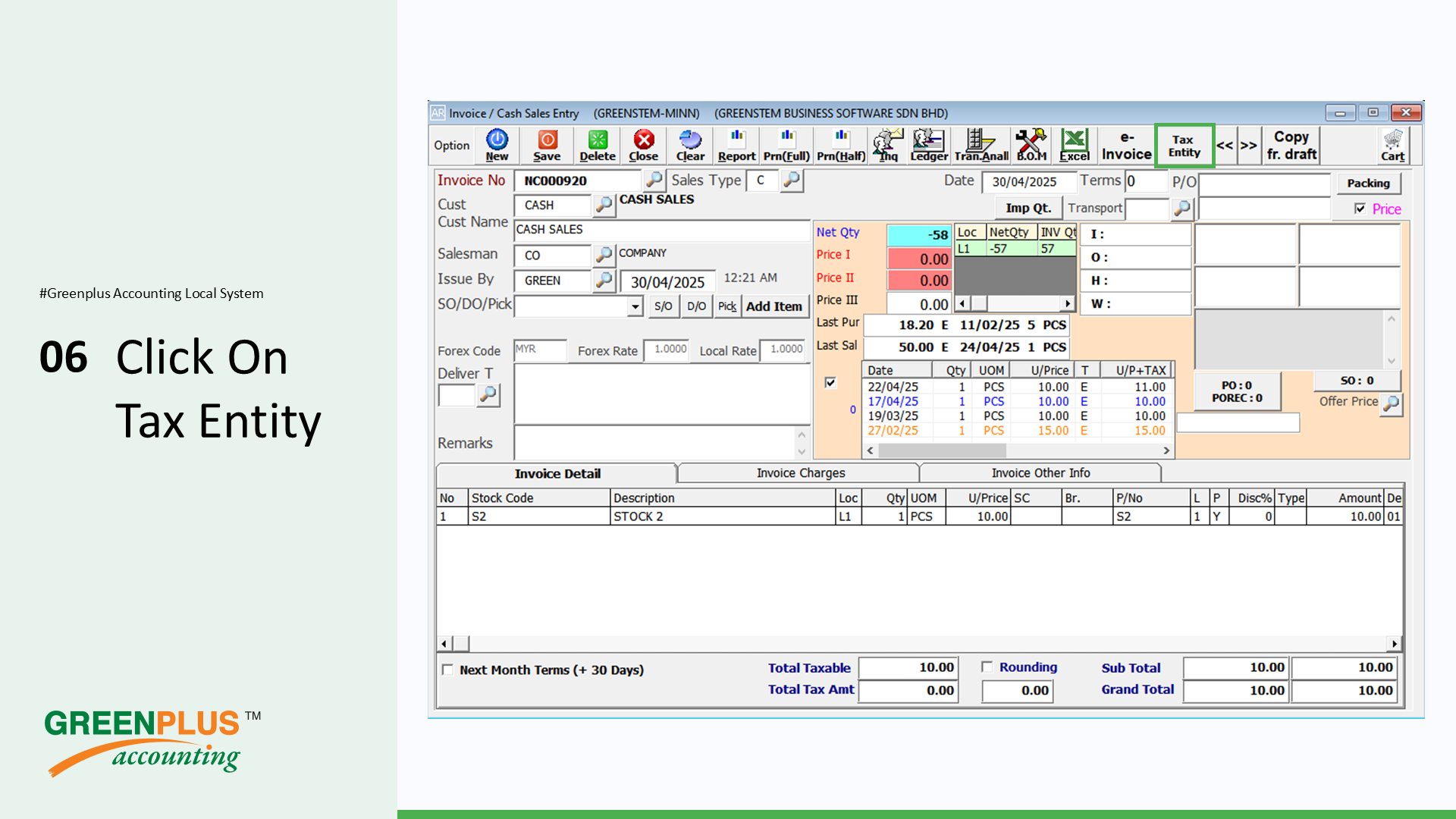Screen dimensions: 1456x819
Task: Expand the SO/DO/Pick dropdown arrow
Action: (x=635, y=306)
